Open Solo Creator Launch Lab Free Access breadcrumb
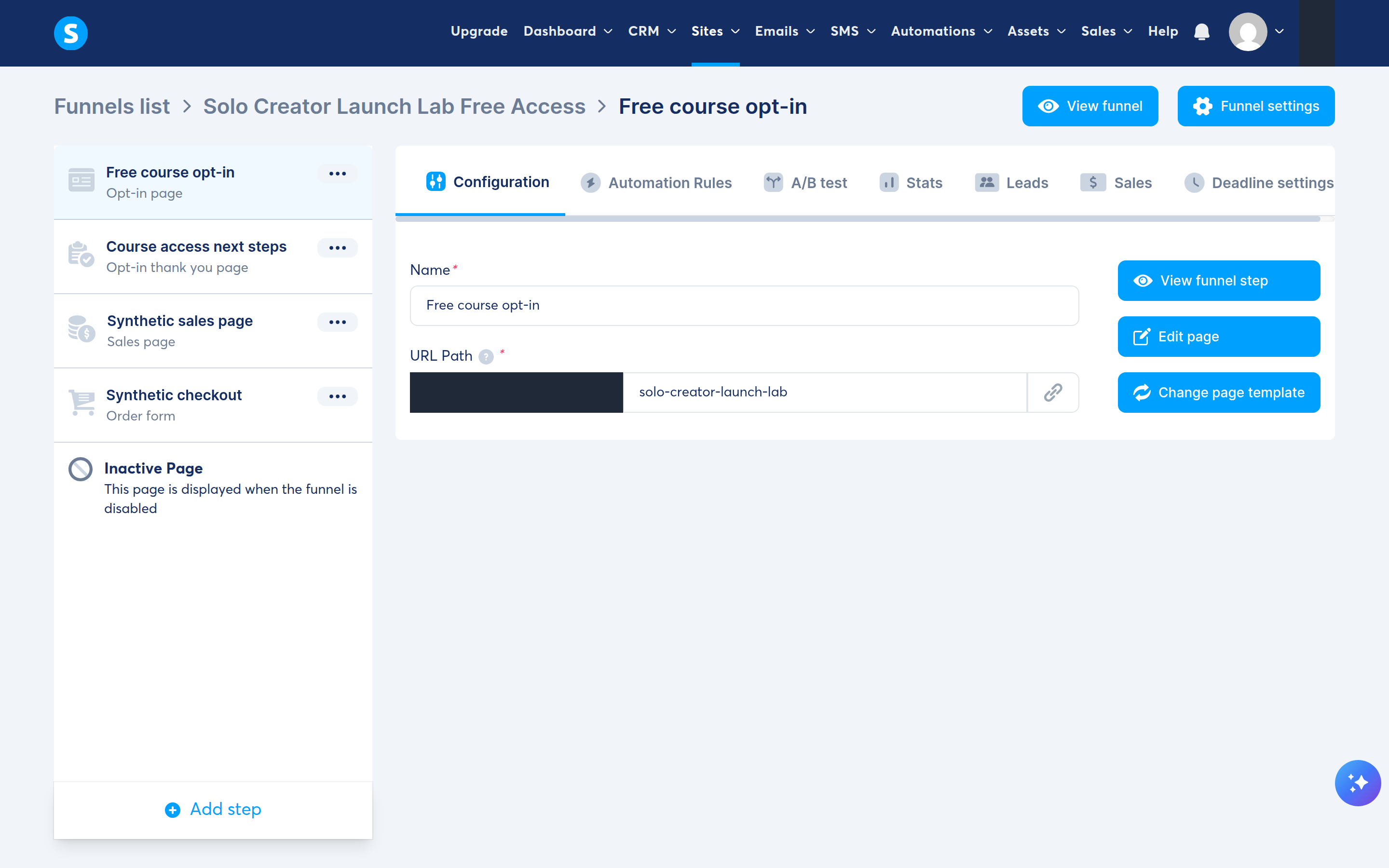 pyautogui.click(x=395, y=106)
